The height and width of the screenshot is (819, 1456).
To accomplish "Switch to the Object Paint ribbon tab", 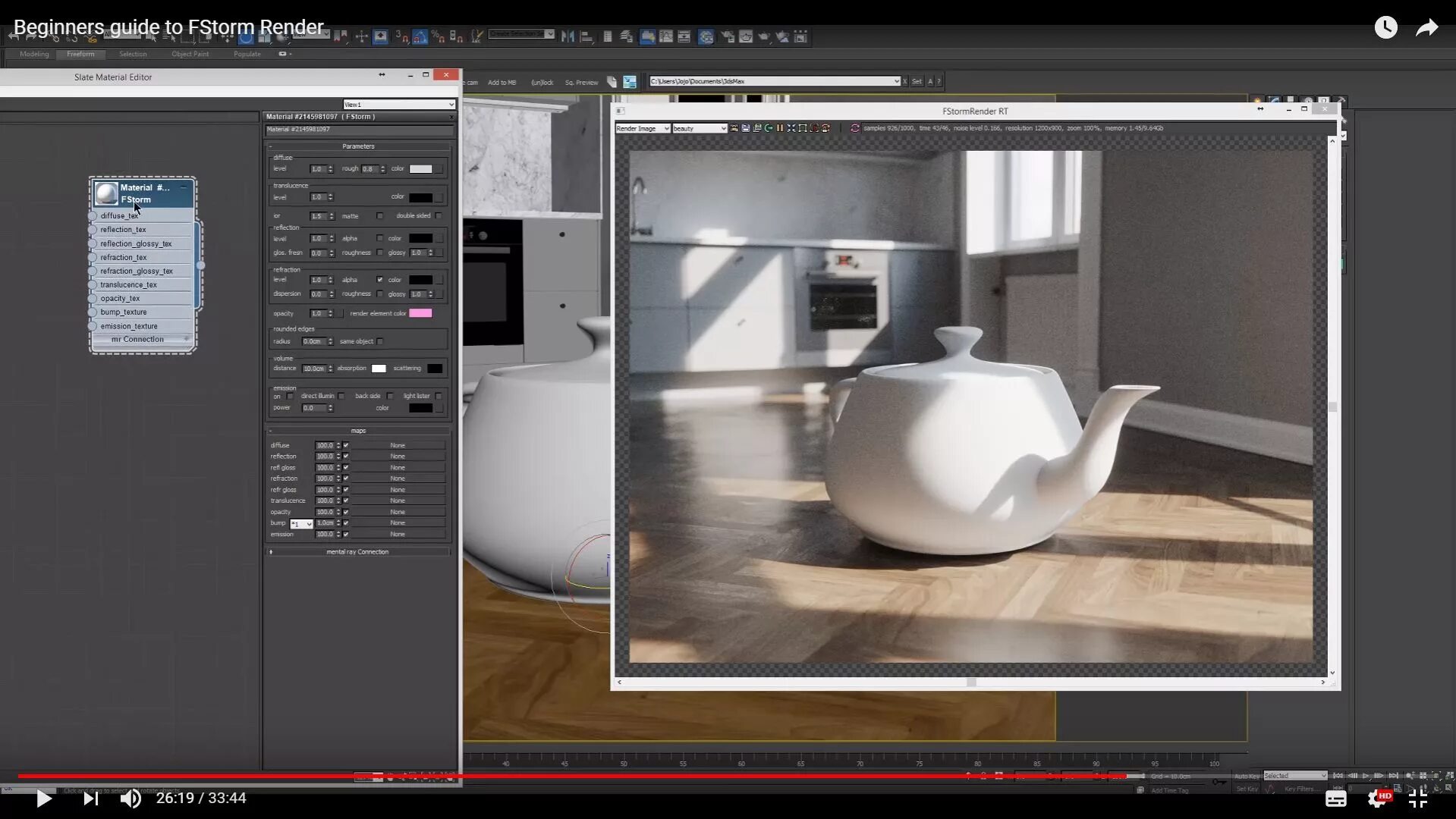I will [x=190, y=54].
